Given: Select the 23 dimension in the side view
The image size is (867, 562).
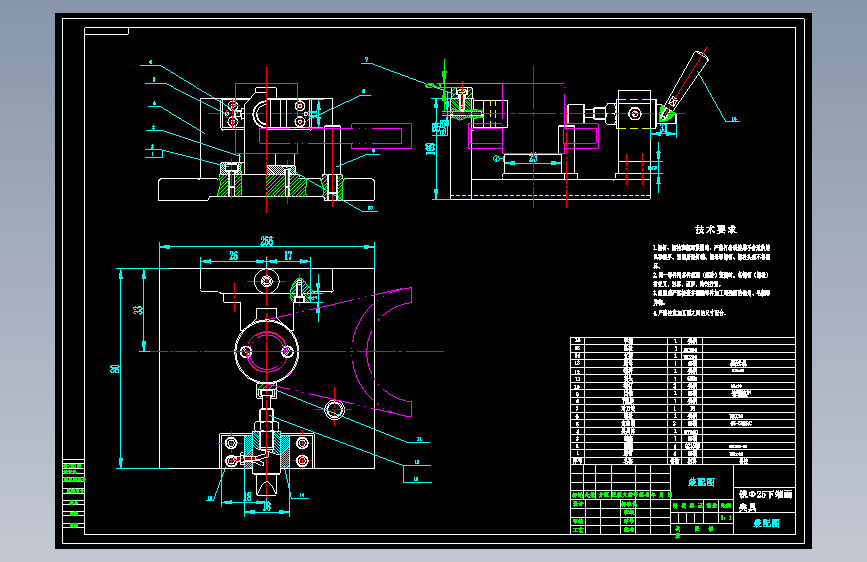Looking at the screenshot, I should 532,158.
